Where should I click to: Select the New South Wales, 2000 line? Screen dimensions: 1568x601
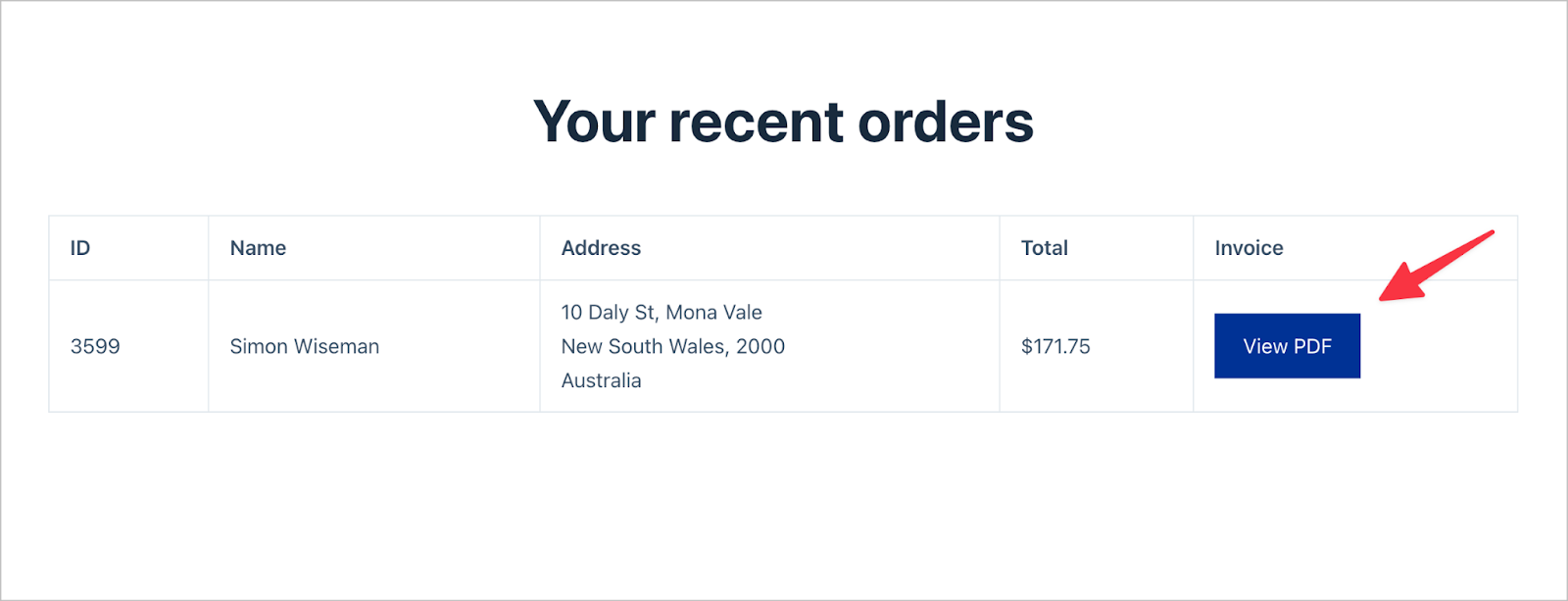click(673, 346)
